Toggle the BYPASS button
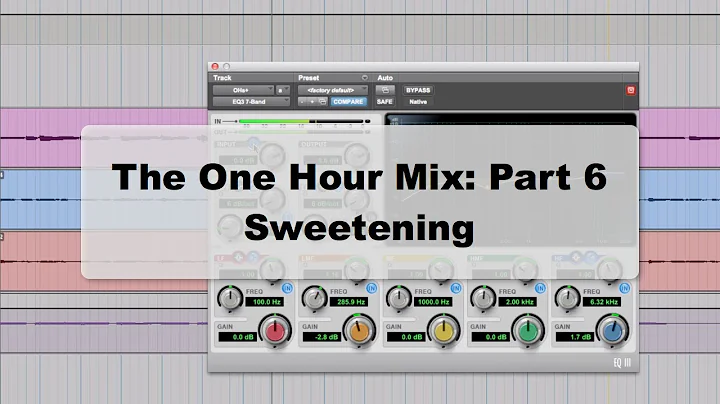Viewport: 720px width, 404px height. pyautogui.click(x=418, y=90)
